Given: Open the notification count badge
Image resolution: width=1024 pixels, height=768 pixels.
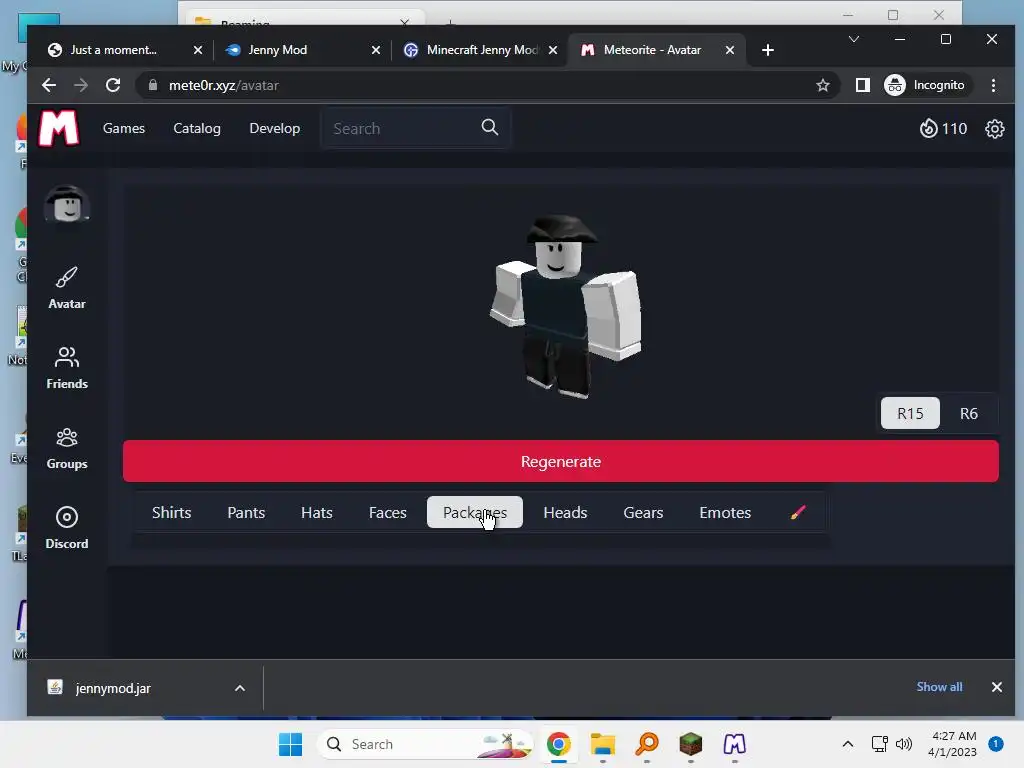Looking at the screenshot, I should [x=996, y=744].
